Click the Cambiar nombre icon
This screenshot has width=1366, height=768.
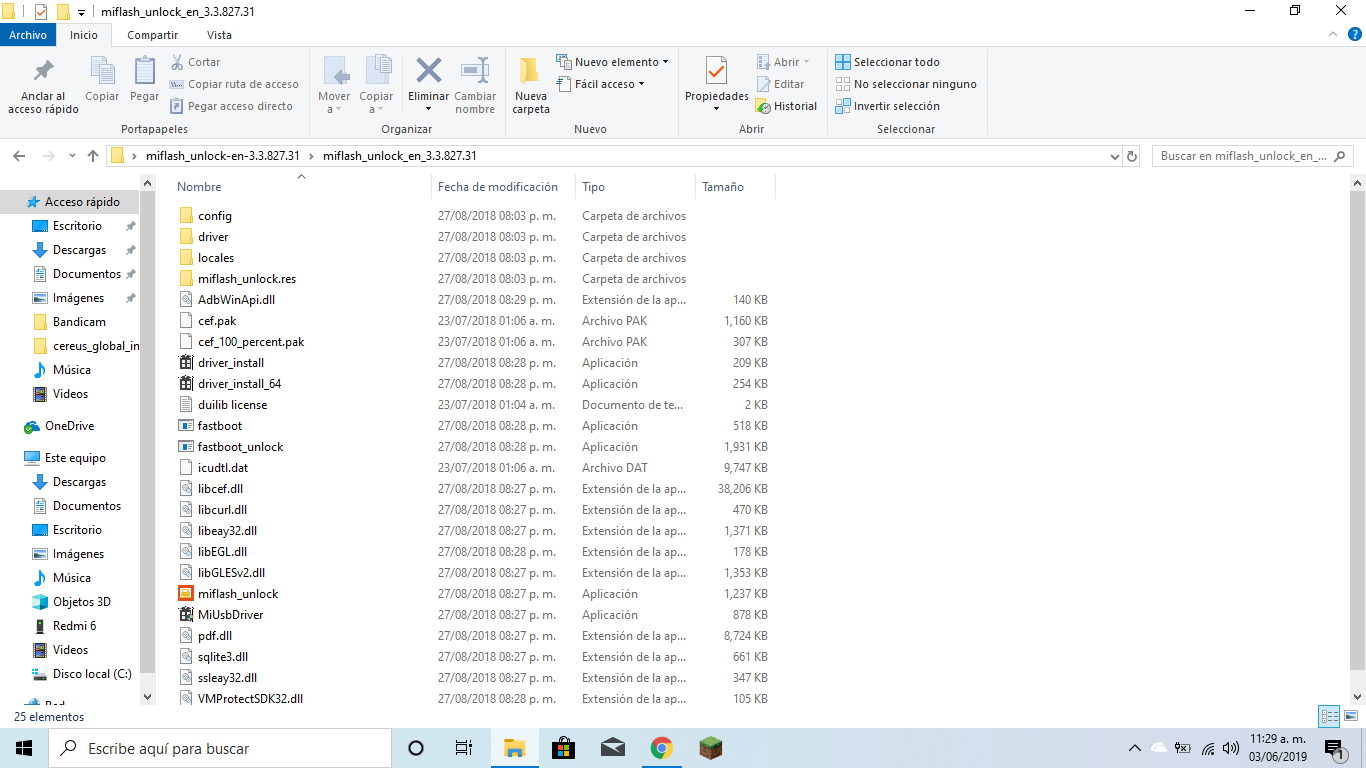tap(475, 70)
